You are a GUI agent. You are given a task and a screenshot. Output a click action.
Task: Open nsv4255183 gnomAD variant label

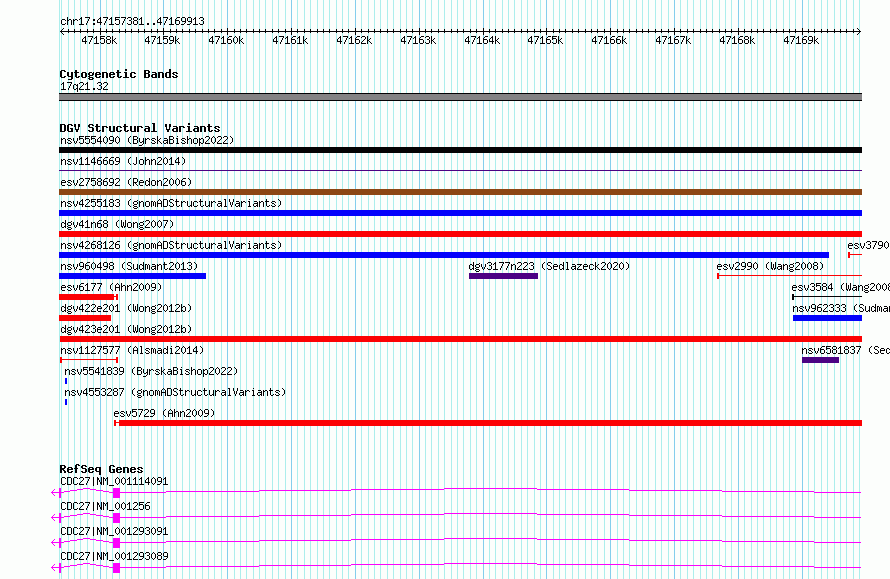(x=171, y=203)
